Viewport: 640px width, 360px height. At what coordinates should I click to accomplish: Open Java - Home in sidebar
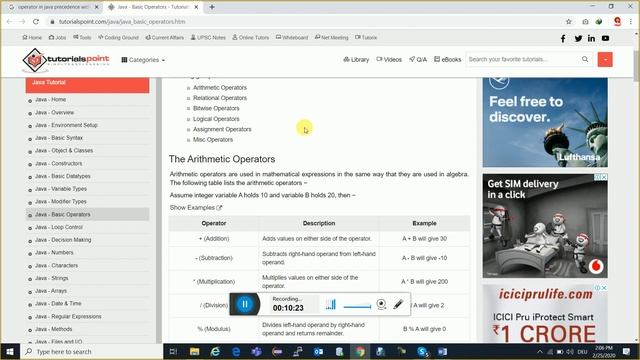50,100
